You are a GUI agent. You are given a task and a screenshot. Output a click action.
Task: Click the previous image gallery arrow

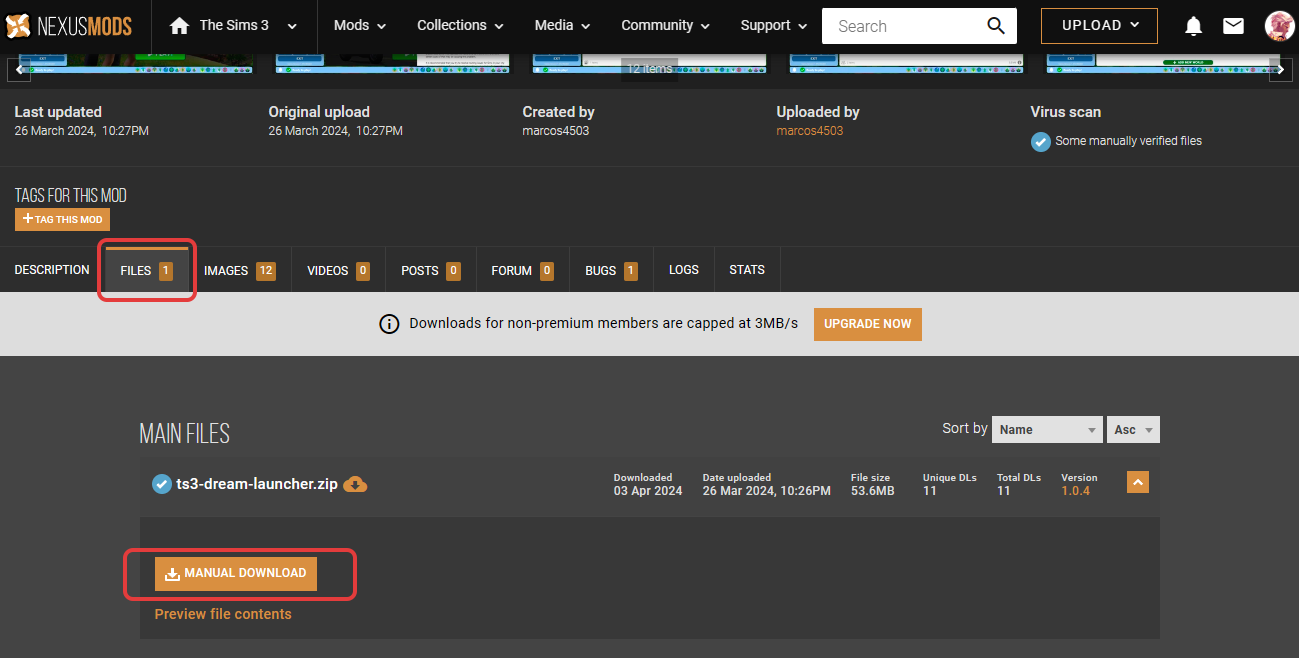click(19, 69)
